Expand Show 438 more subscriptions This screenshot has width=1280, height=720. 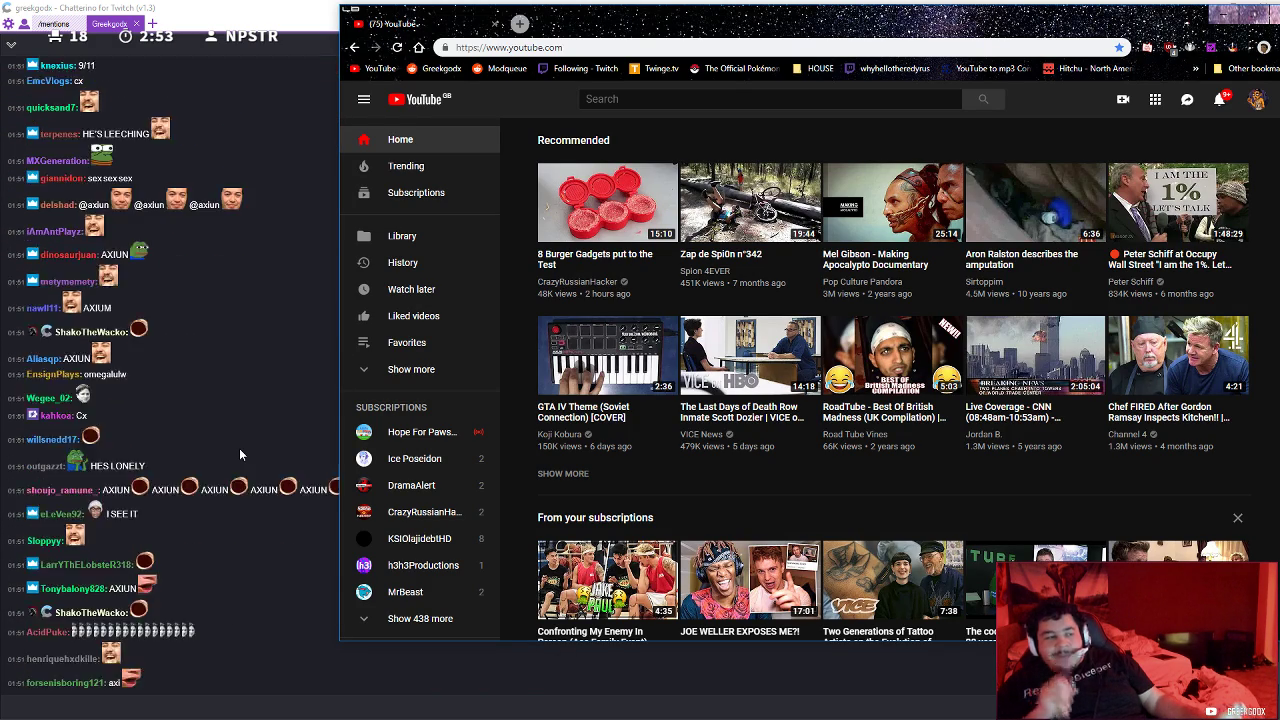(420, 619)
